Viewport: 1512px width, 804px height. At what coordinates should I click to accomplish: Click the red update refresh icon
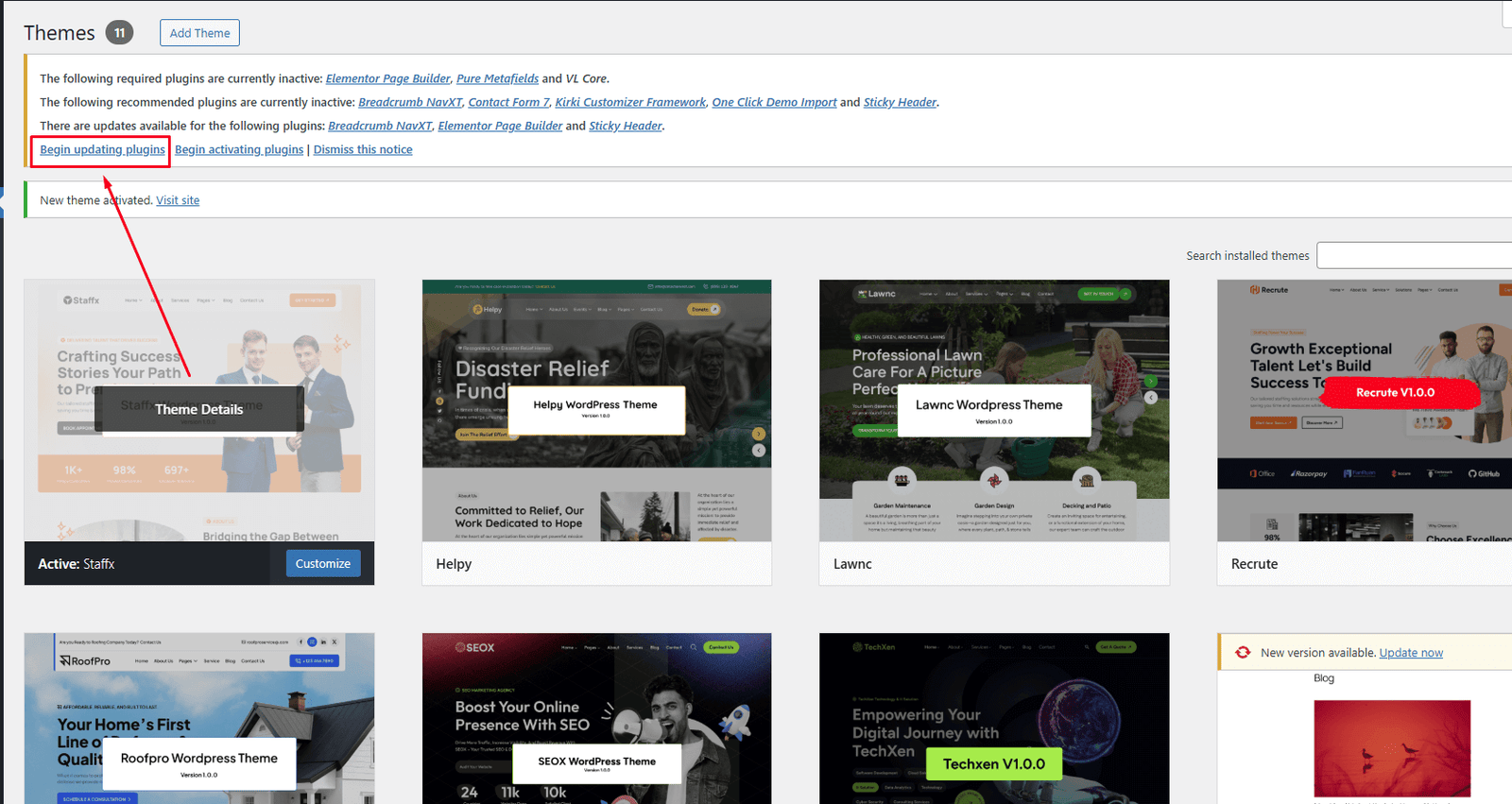tap(1243, 653)
